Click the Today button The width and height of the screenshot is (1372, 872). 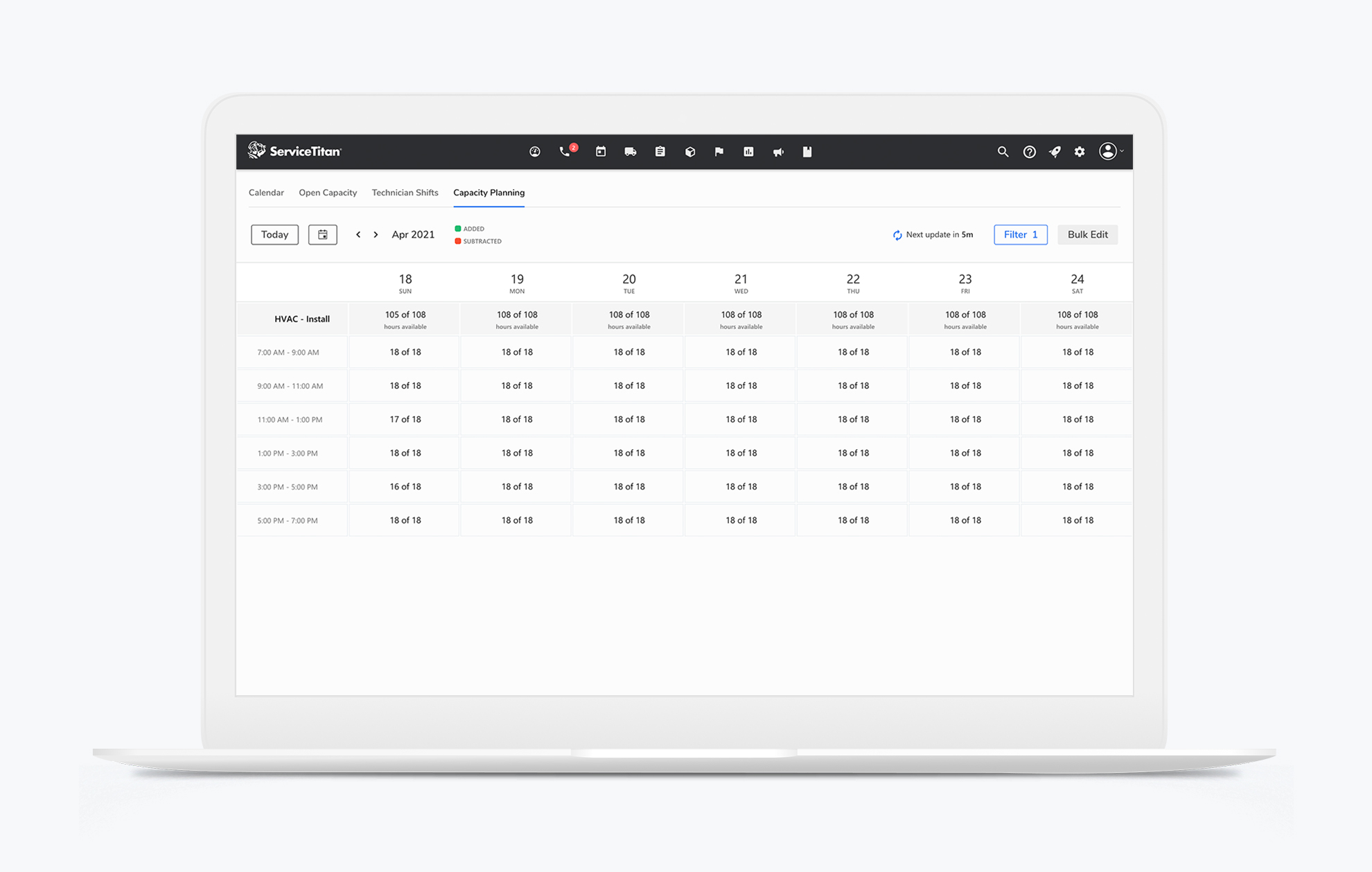(x=274, y=235)
